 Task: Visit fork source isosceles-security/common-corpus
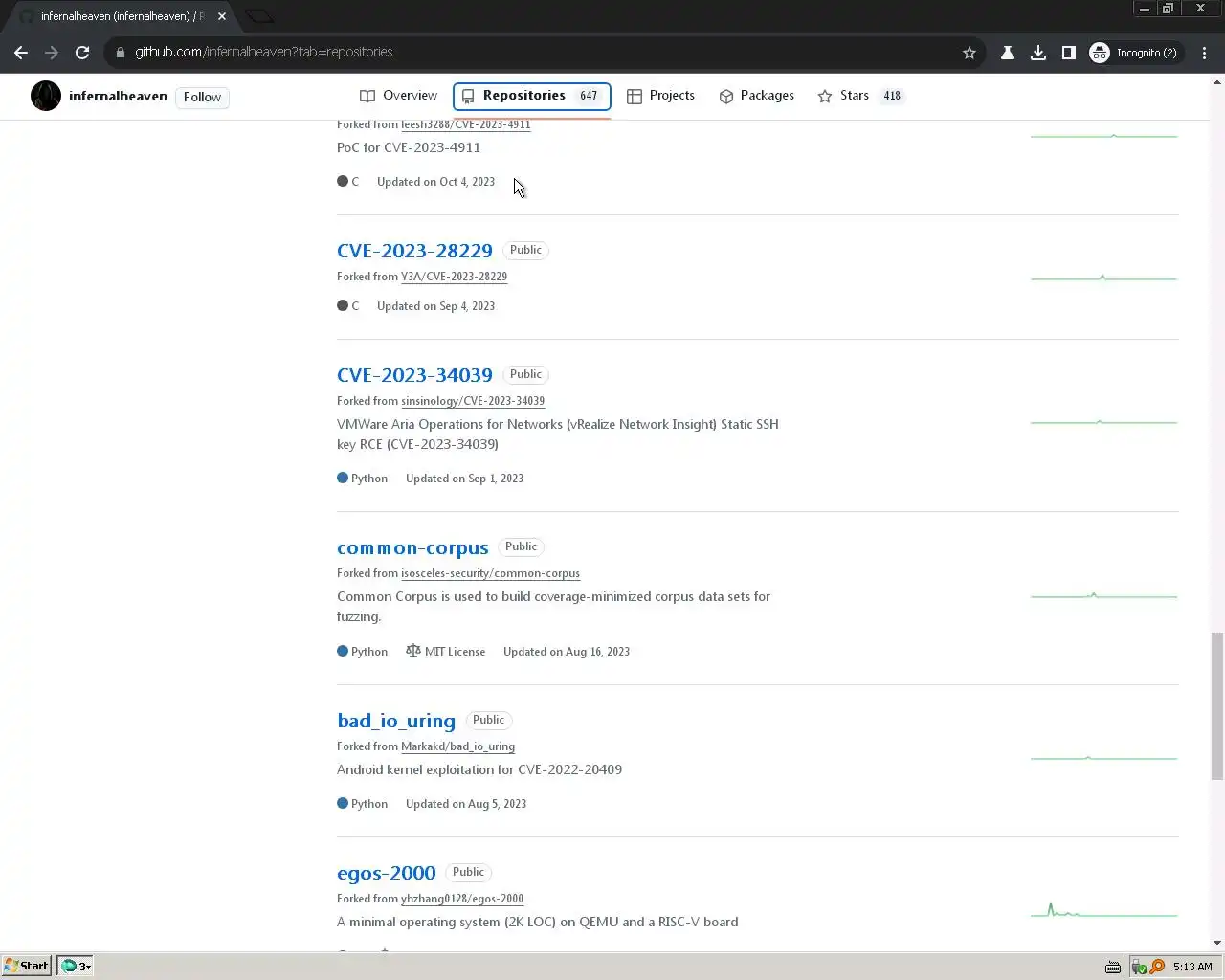point(490,573)
